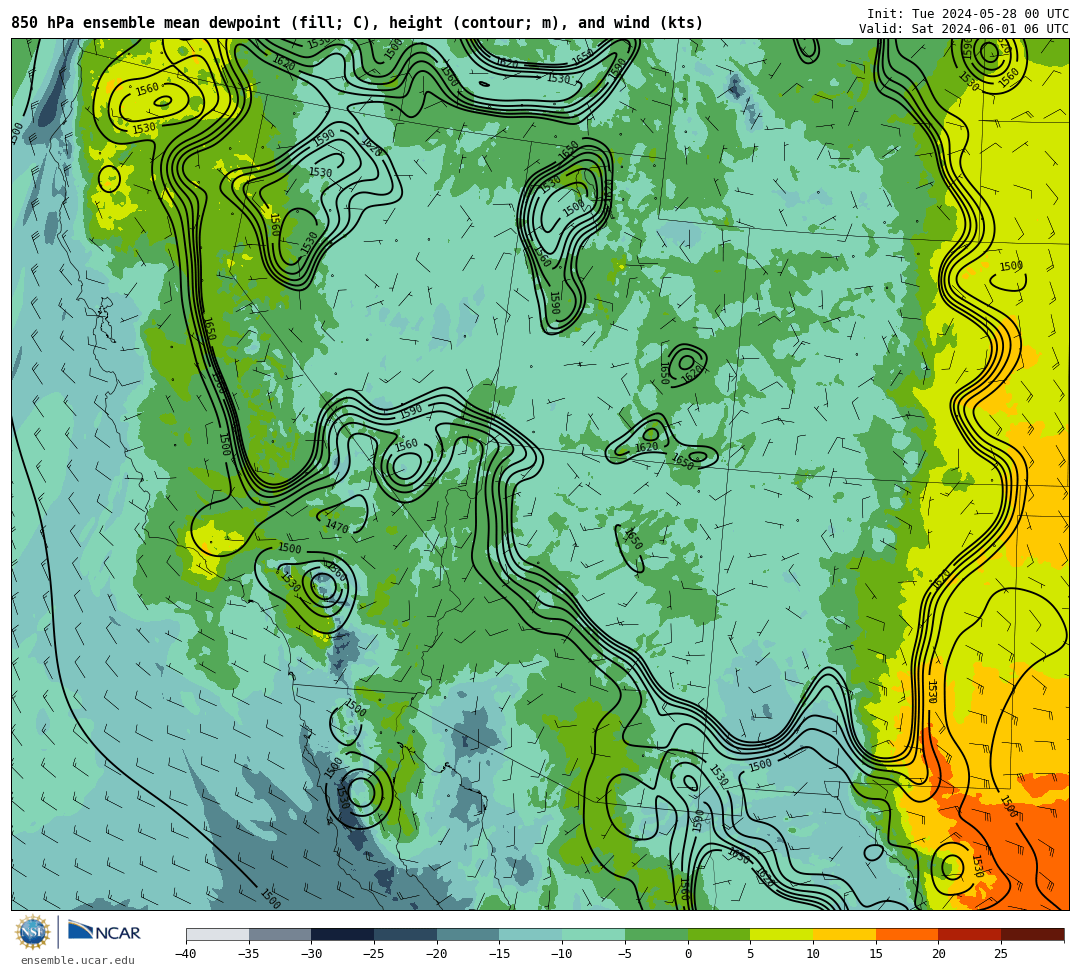The width and height of the screenshot is (1080, 973).
Task: Pick the amber 10 to 15 colorbar swatch
Action: point(844,934)
